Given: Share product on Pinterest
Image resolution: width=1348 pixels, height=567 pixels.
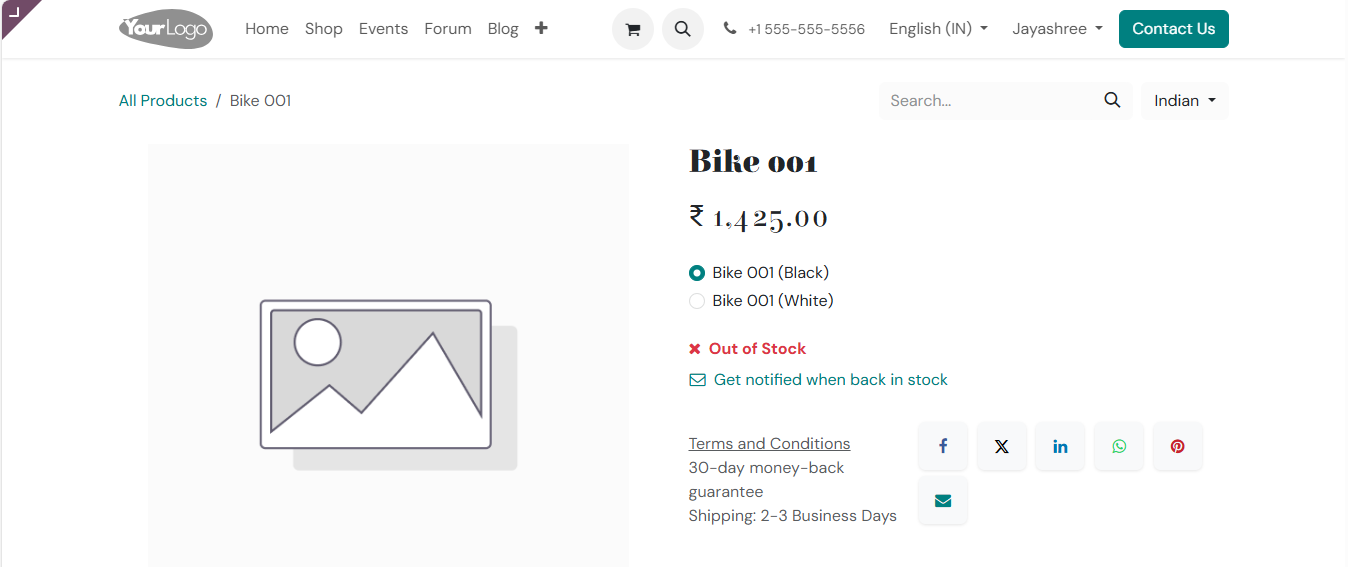Looking at the screenshot, I should pyautogui.click(x=1178, y=446).
